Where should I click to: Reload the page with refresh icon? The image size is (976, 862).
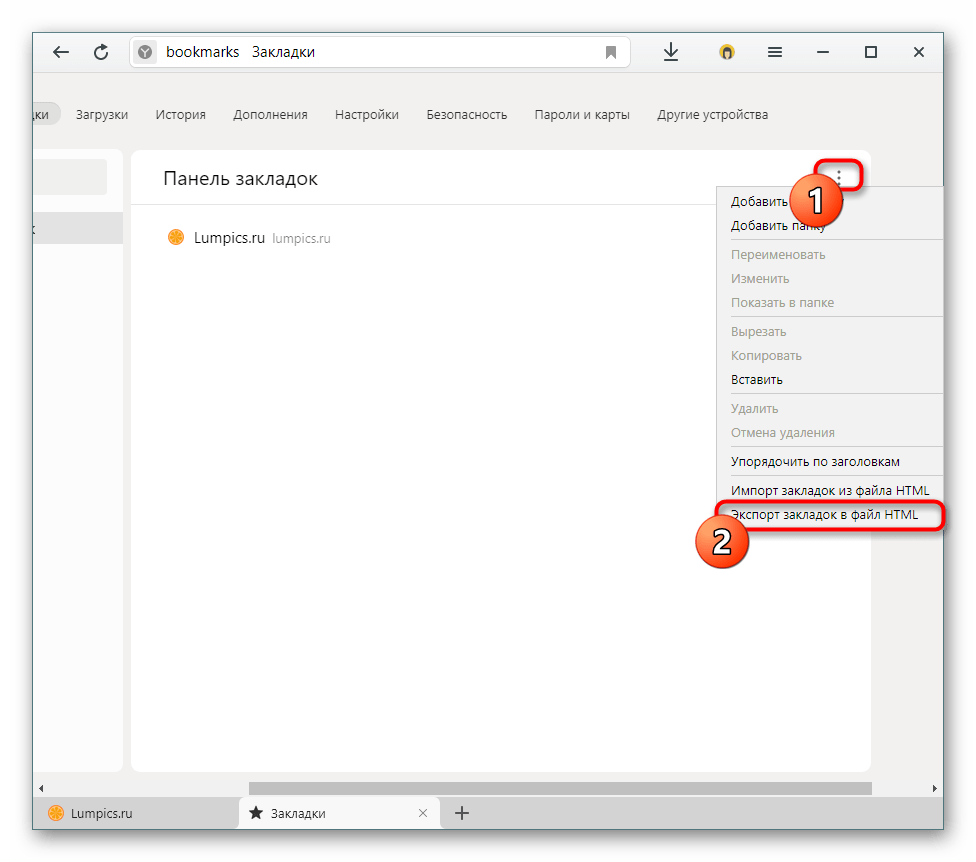coord(101,53)
